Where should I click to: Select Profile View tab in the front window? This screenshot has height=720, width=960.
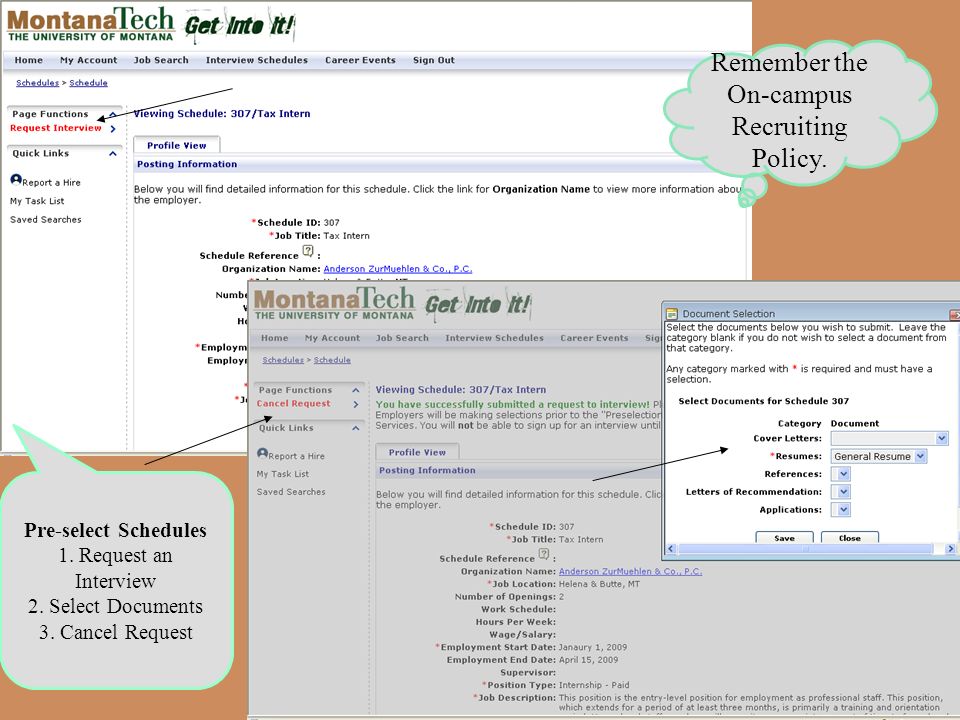pos(417,452)
